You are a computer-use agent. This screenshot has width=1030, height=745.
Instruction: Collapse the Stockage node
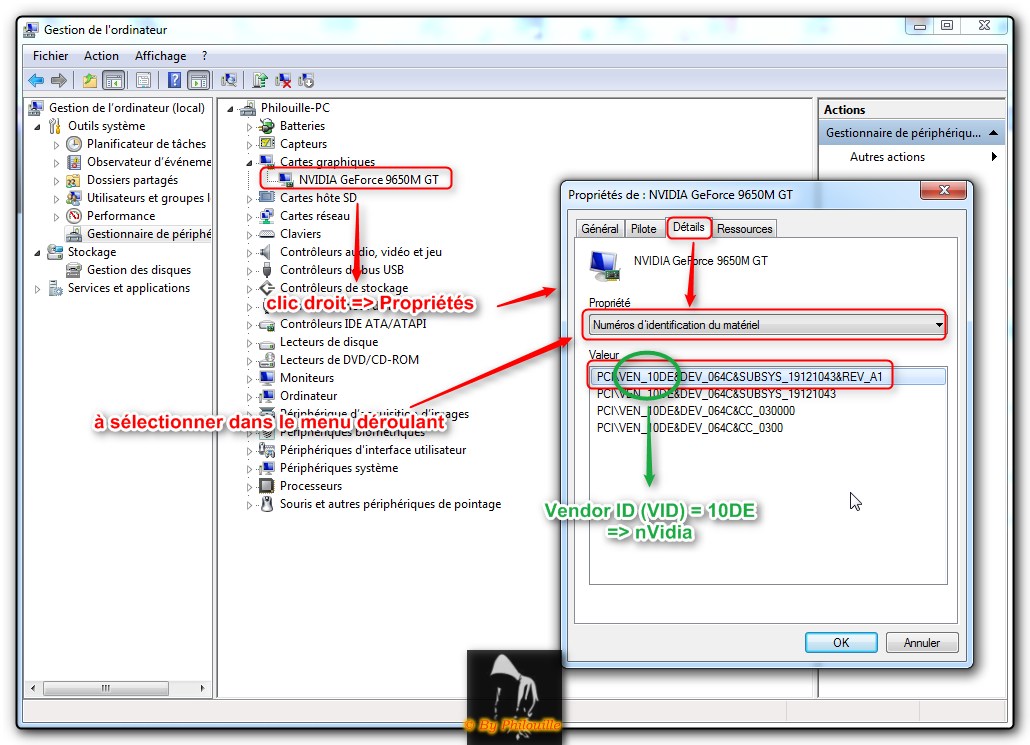click(x=37, y=252)
